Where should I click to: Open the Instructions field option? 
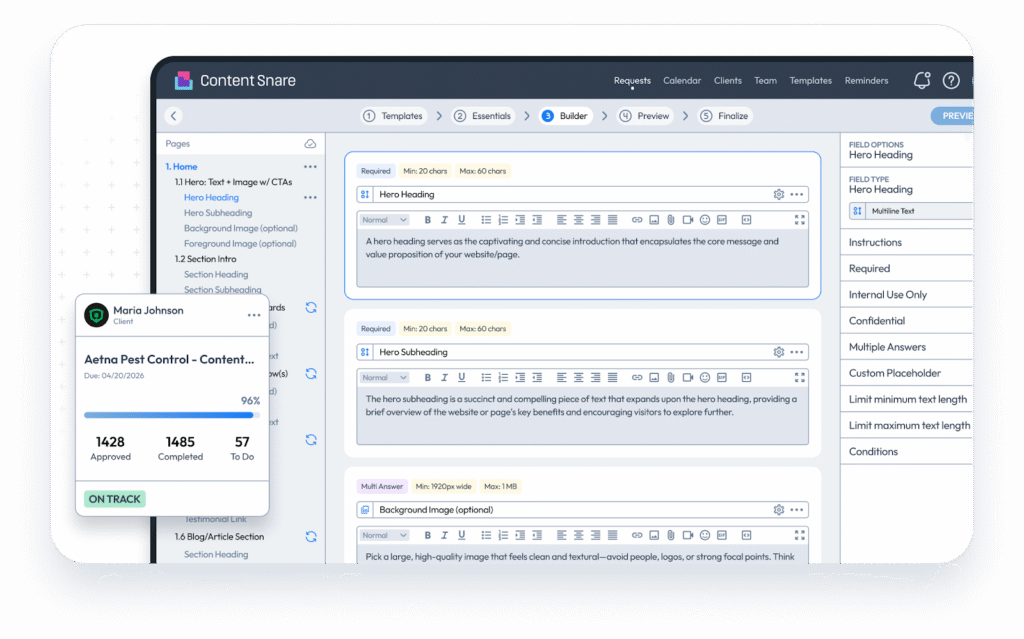click(x=906, y=242)
